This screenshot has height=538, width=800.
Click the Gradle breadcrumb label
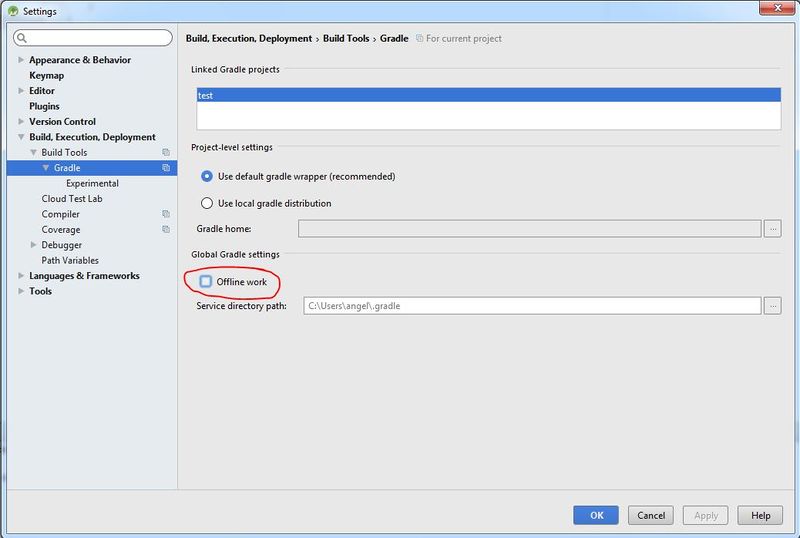tap(394, 38)
